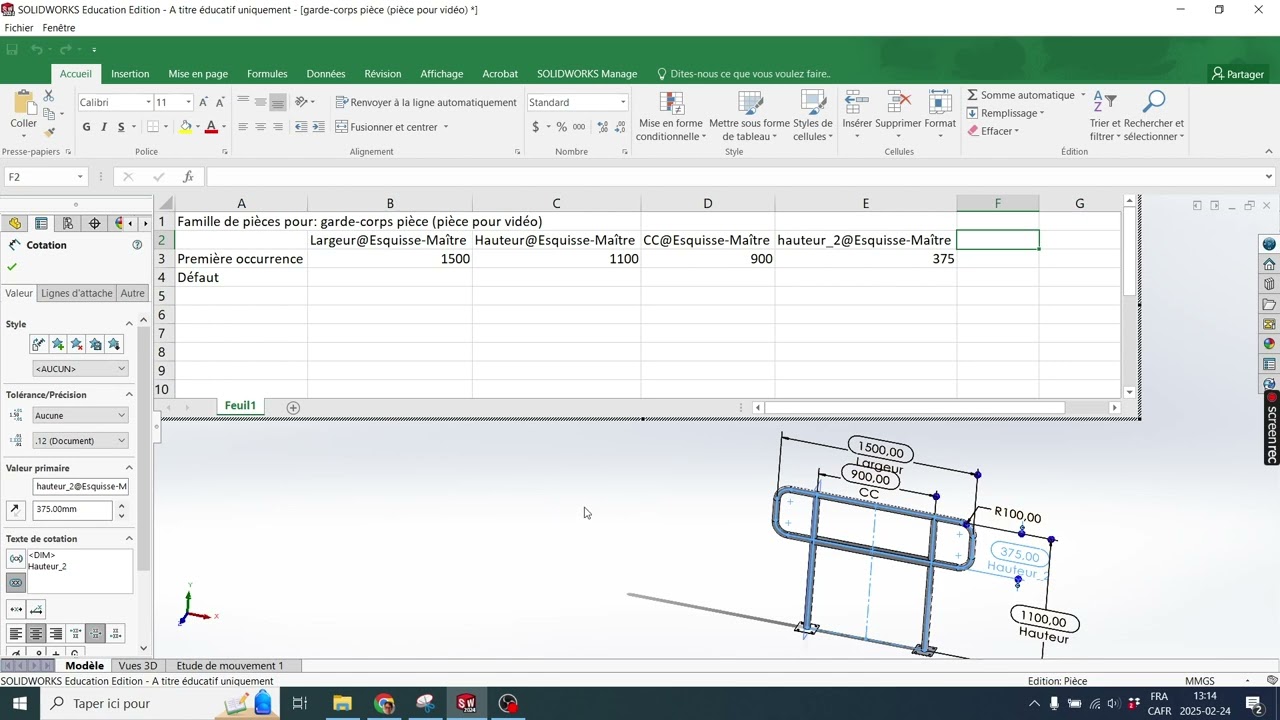This screenshot has width=1280, height=720.
Task: Open the Fusionner et centrer dropdown arrow
Action: tap(445, 127)
